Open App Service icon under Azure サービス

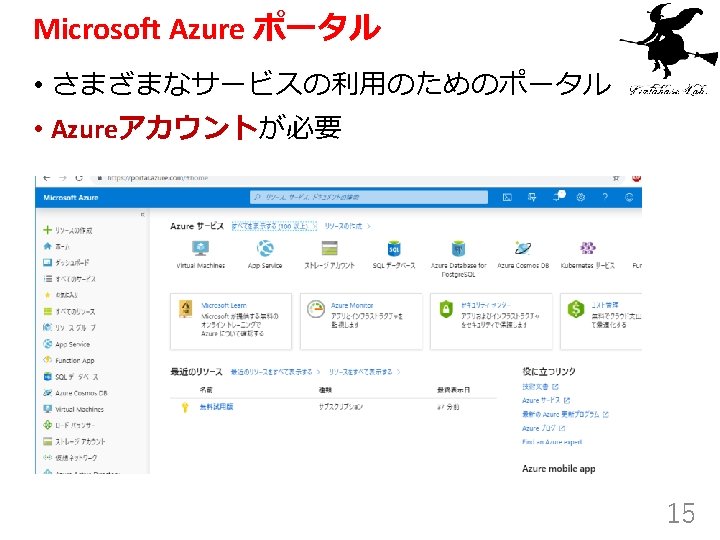pyautogui.click(x=265, y=248)
